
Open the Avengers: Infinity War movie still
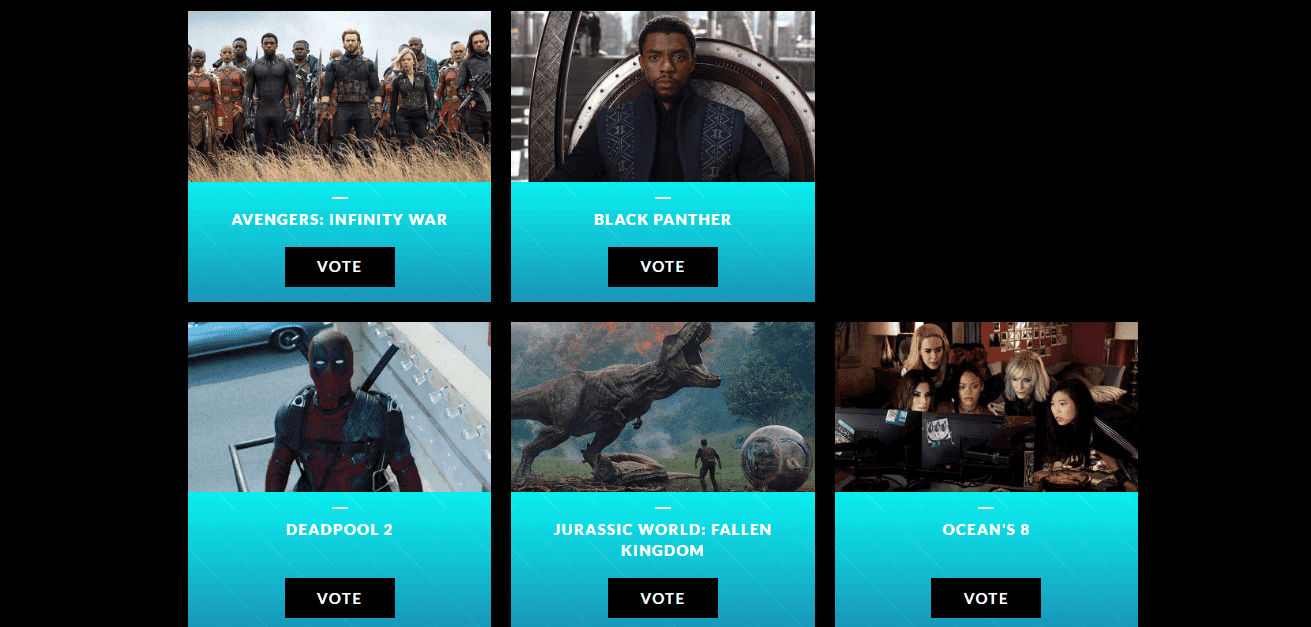tap(339, 96)
